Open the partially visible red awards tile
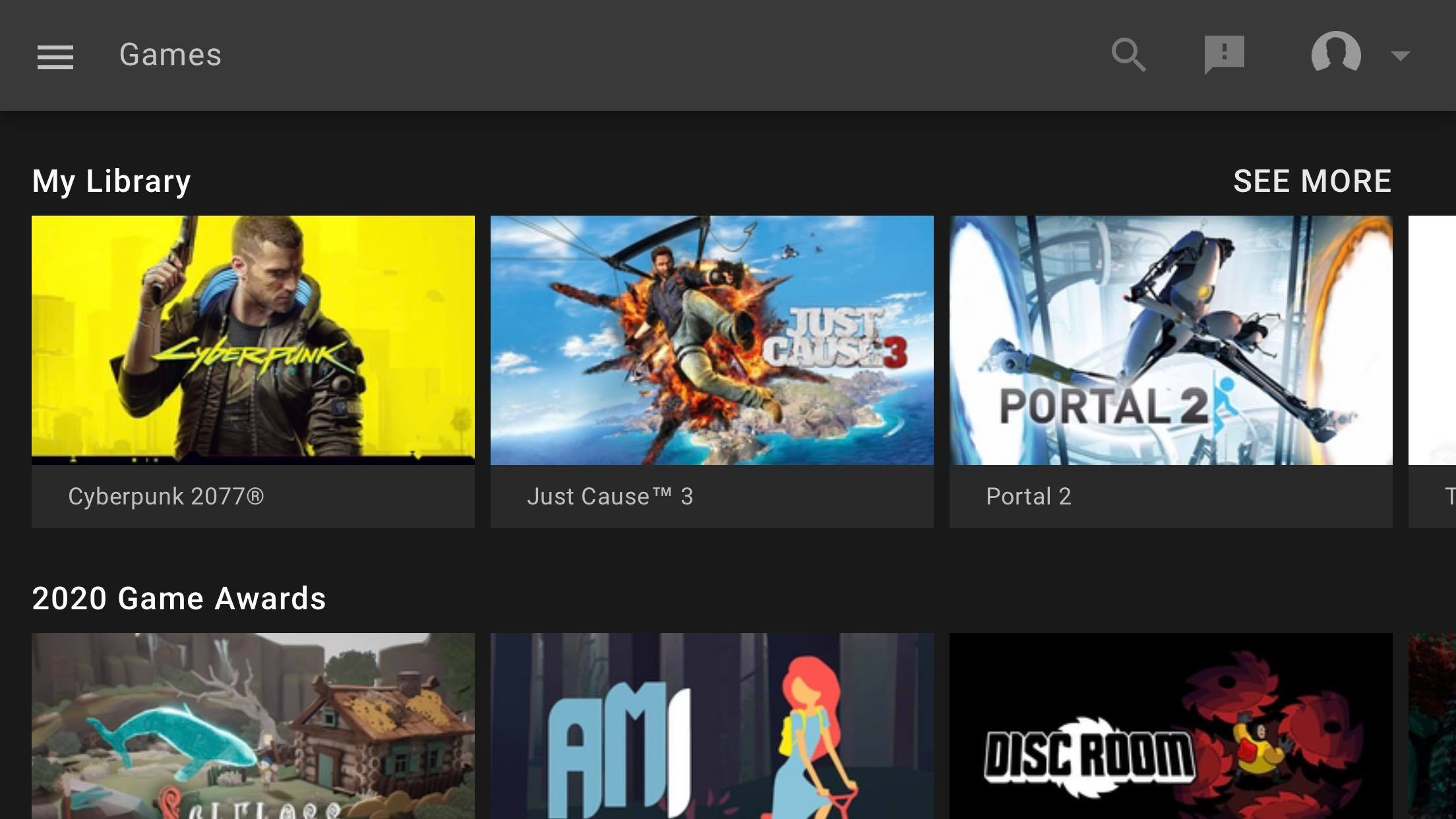1456x819 pixels. (1434, 725)
